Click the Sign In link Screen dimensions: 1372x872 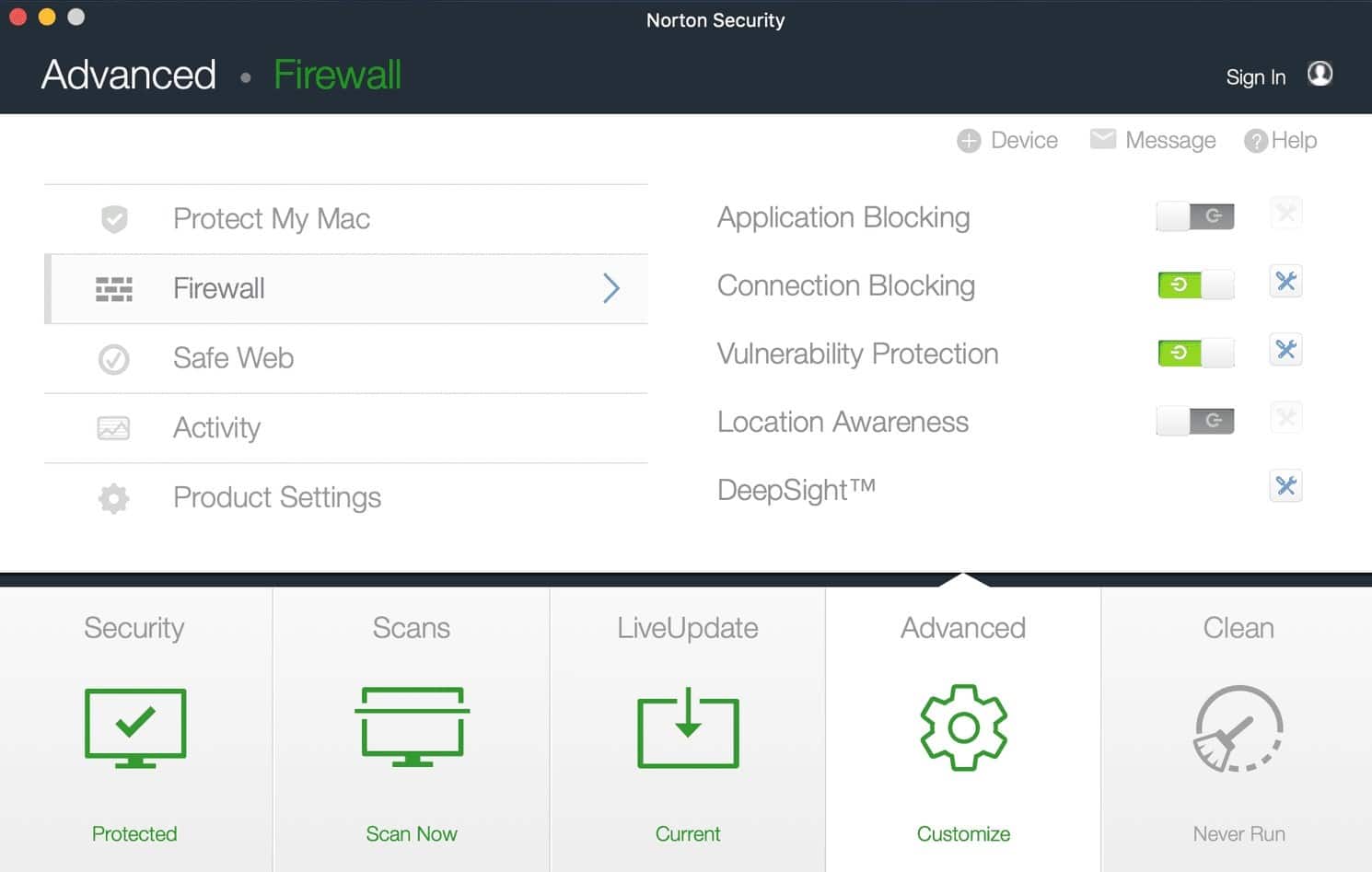(x=1255, y=77)
